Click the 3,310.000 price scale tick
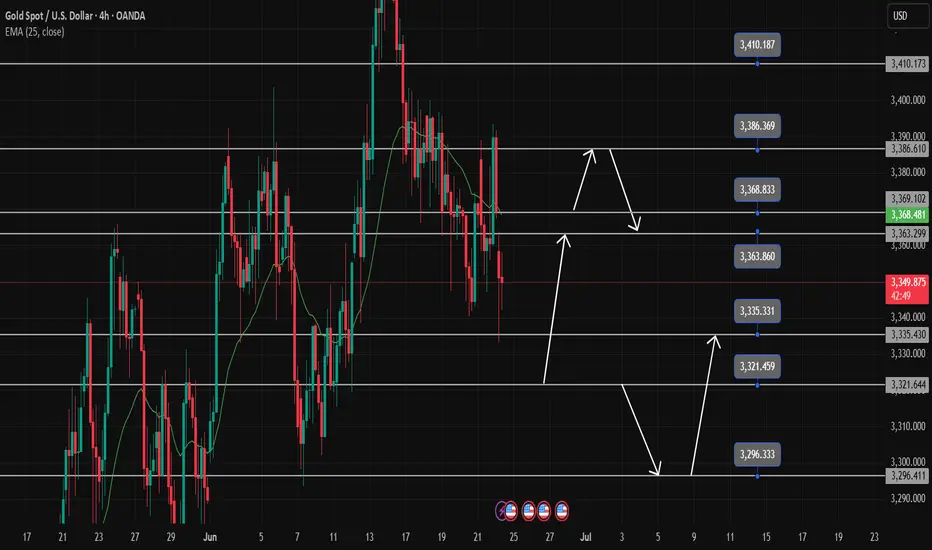 click(x=908, y=426)
